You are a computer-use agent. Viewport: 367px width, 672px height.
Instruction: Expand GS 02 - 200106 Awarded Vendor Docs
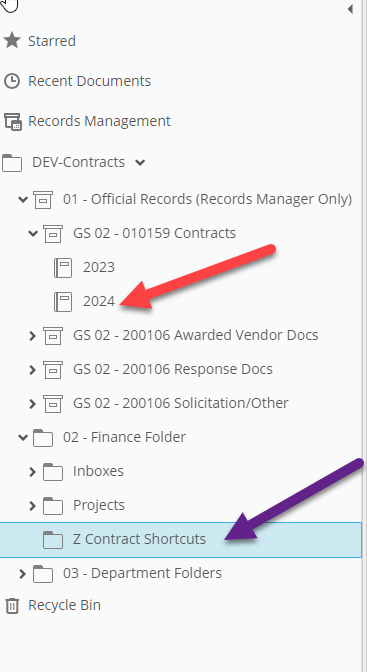32,336
